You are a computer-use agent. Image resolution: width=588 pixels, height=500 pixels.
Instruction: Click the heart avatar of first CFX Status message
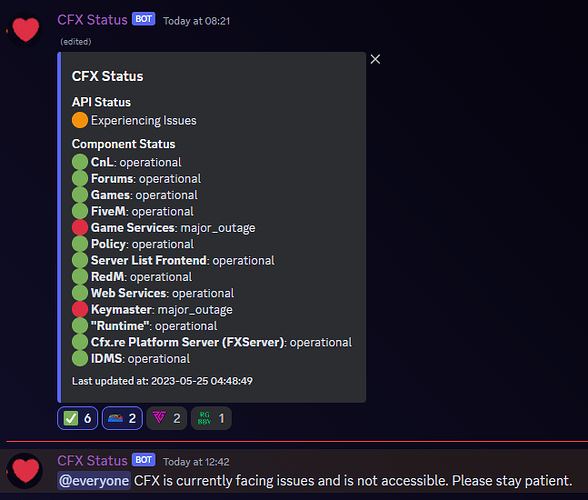25,30
